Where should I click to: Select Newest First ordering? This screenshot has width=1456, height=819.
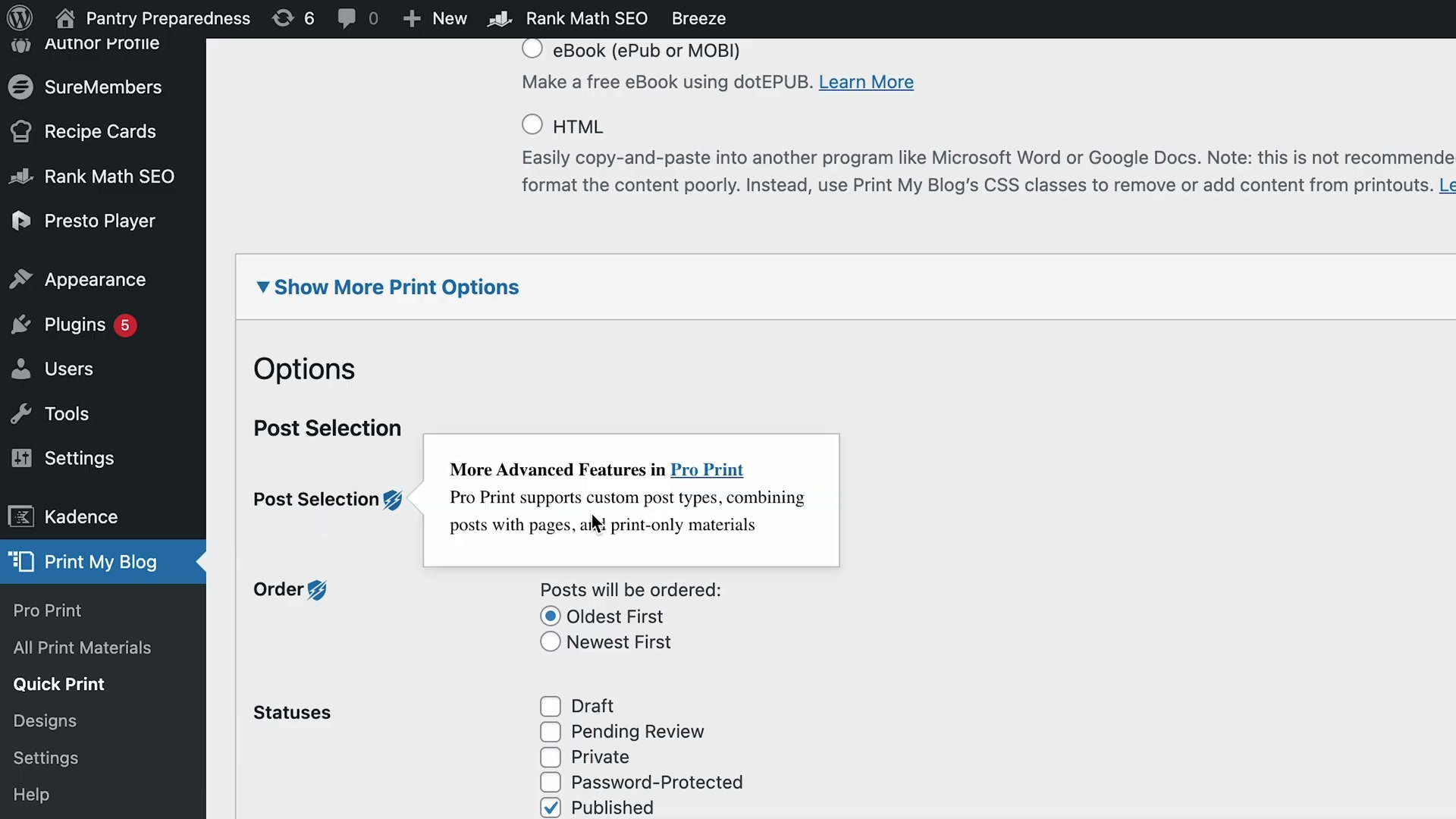point(551,642)
